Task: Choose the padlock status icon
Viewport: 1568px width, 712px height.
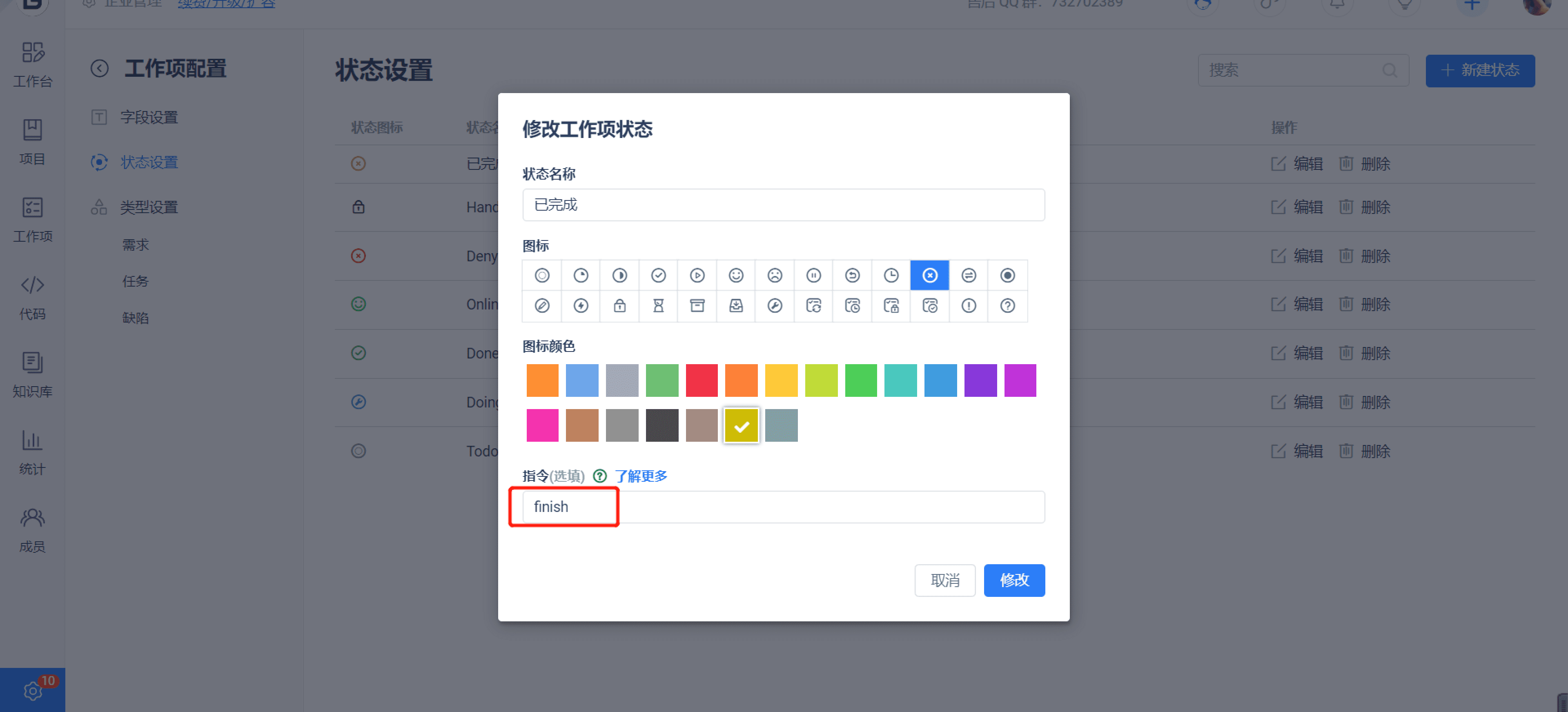Action: [x=620, y=306]
